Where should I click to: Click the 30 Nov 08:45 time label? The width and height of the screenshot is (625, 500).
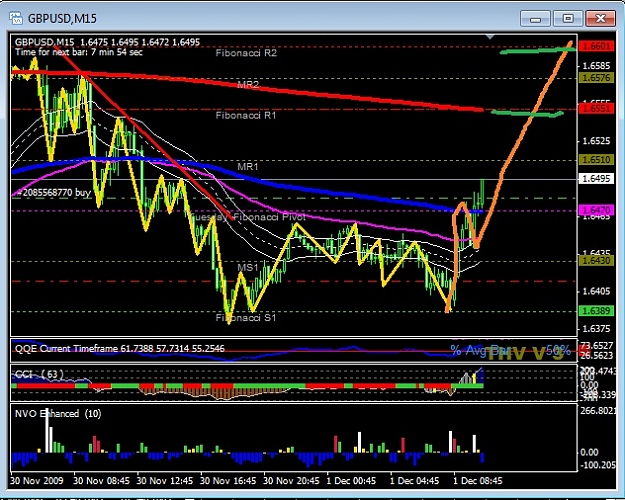pos(101,480)
